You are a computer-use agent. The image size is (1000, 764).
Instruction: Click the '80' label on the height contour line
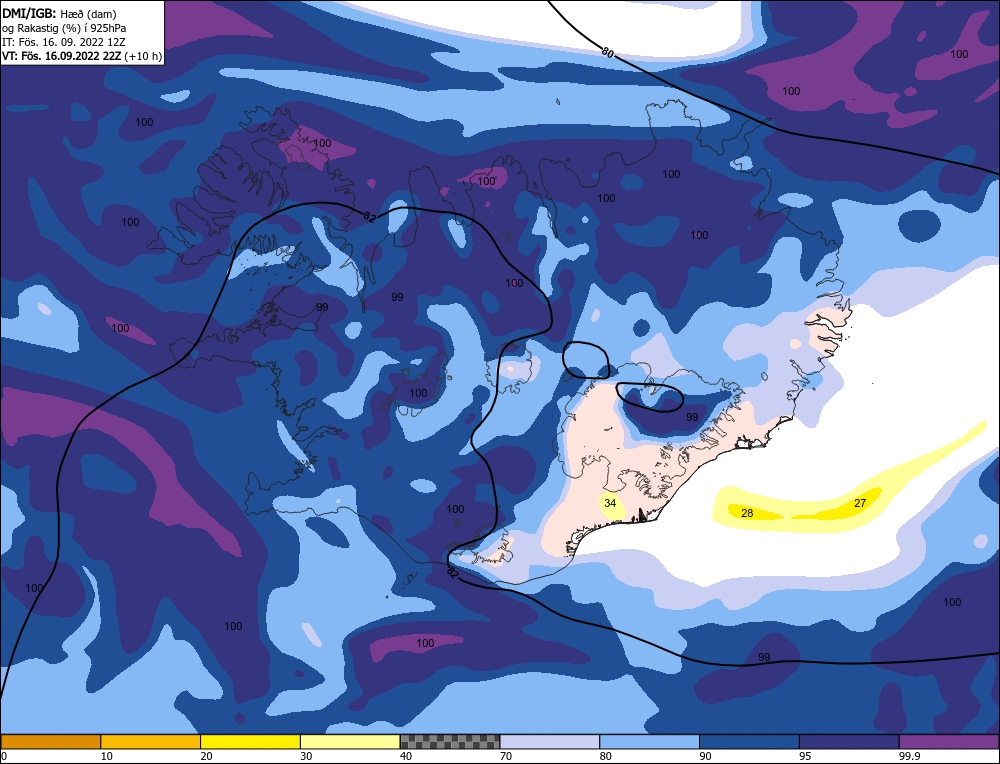(608, 54)
